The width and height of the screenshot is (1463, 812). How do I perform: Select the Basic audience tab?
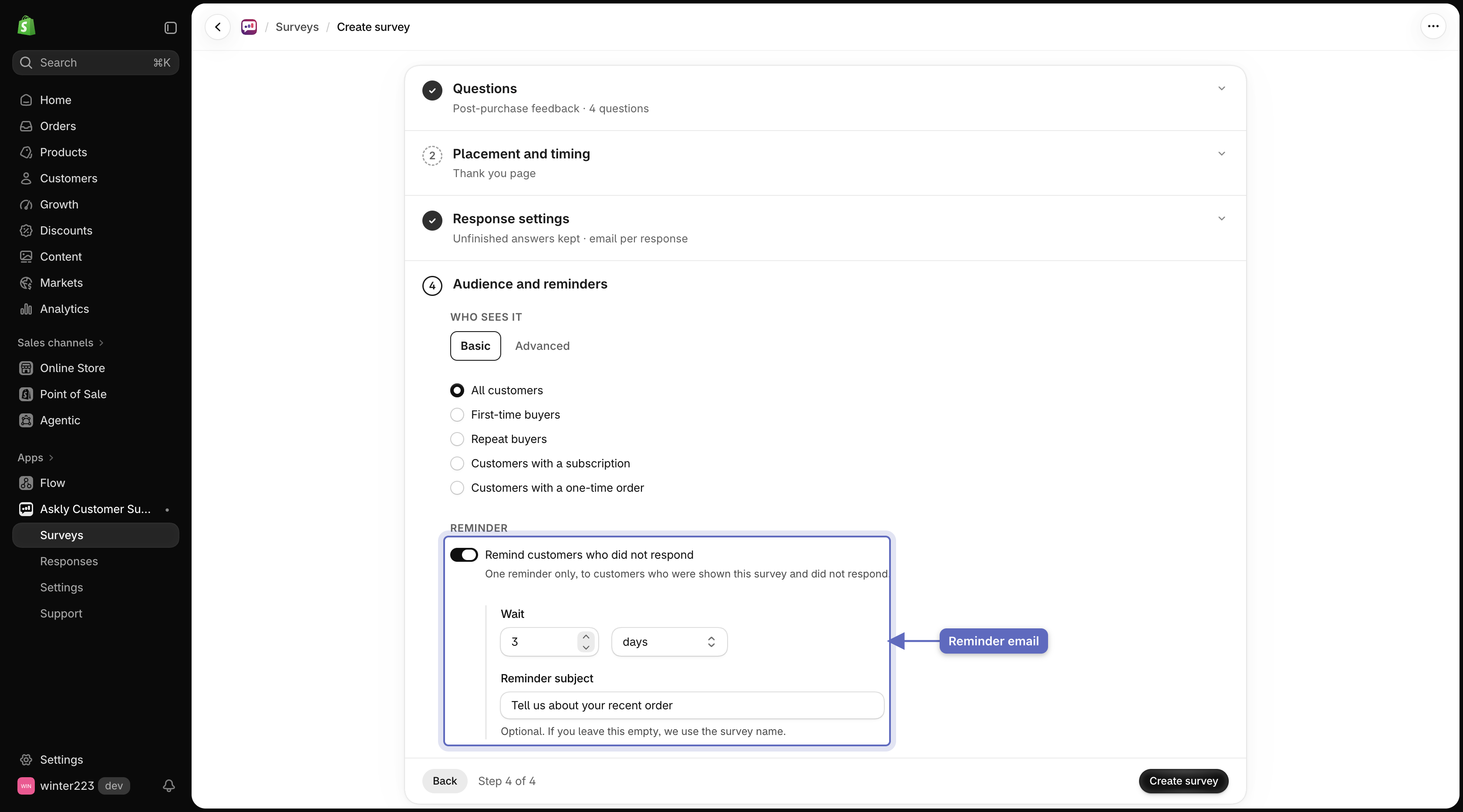pos(475,346)
